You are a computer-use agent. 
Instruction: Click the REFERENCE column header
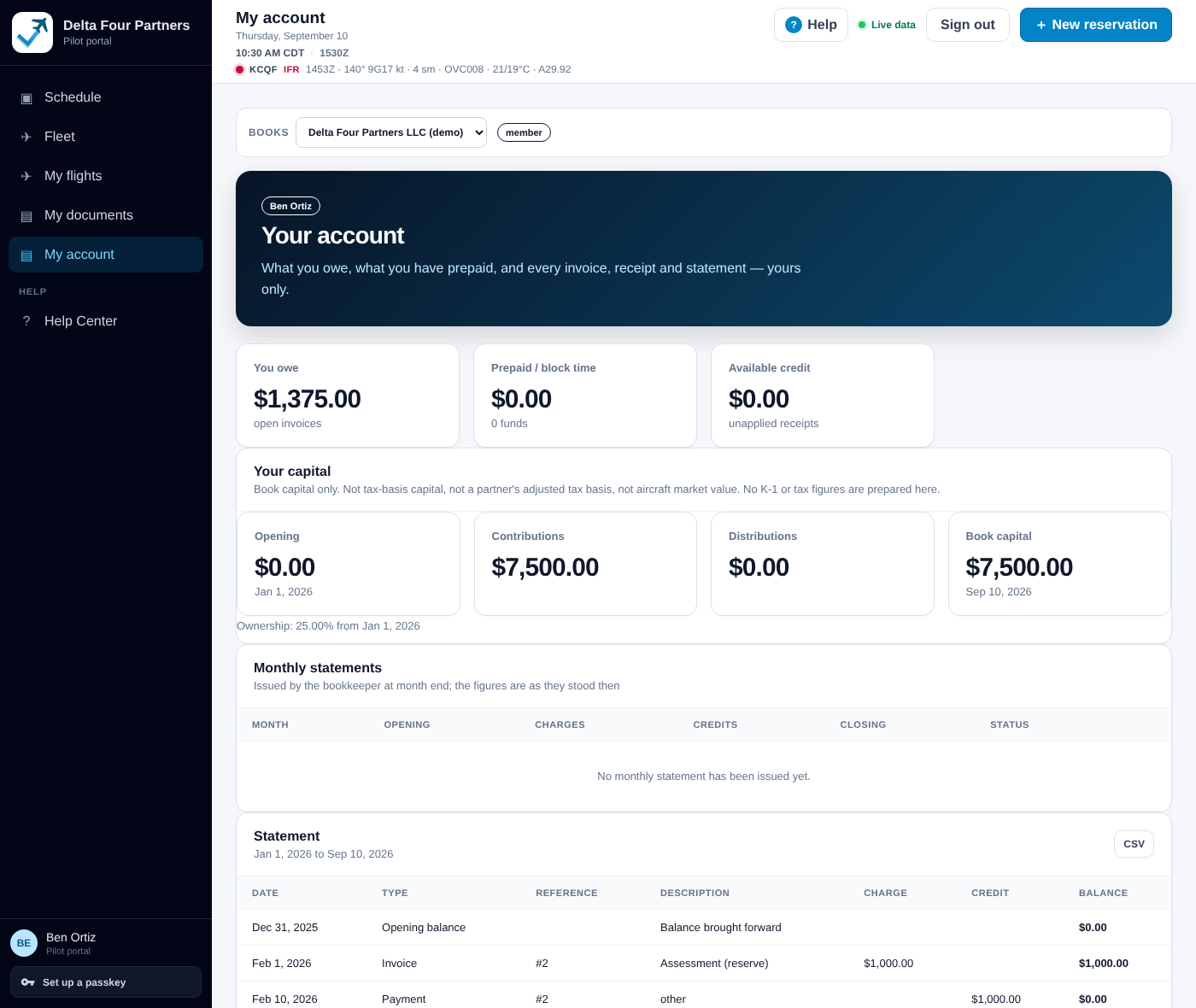pyautogui.click(x=566, y=893)
